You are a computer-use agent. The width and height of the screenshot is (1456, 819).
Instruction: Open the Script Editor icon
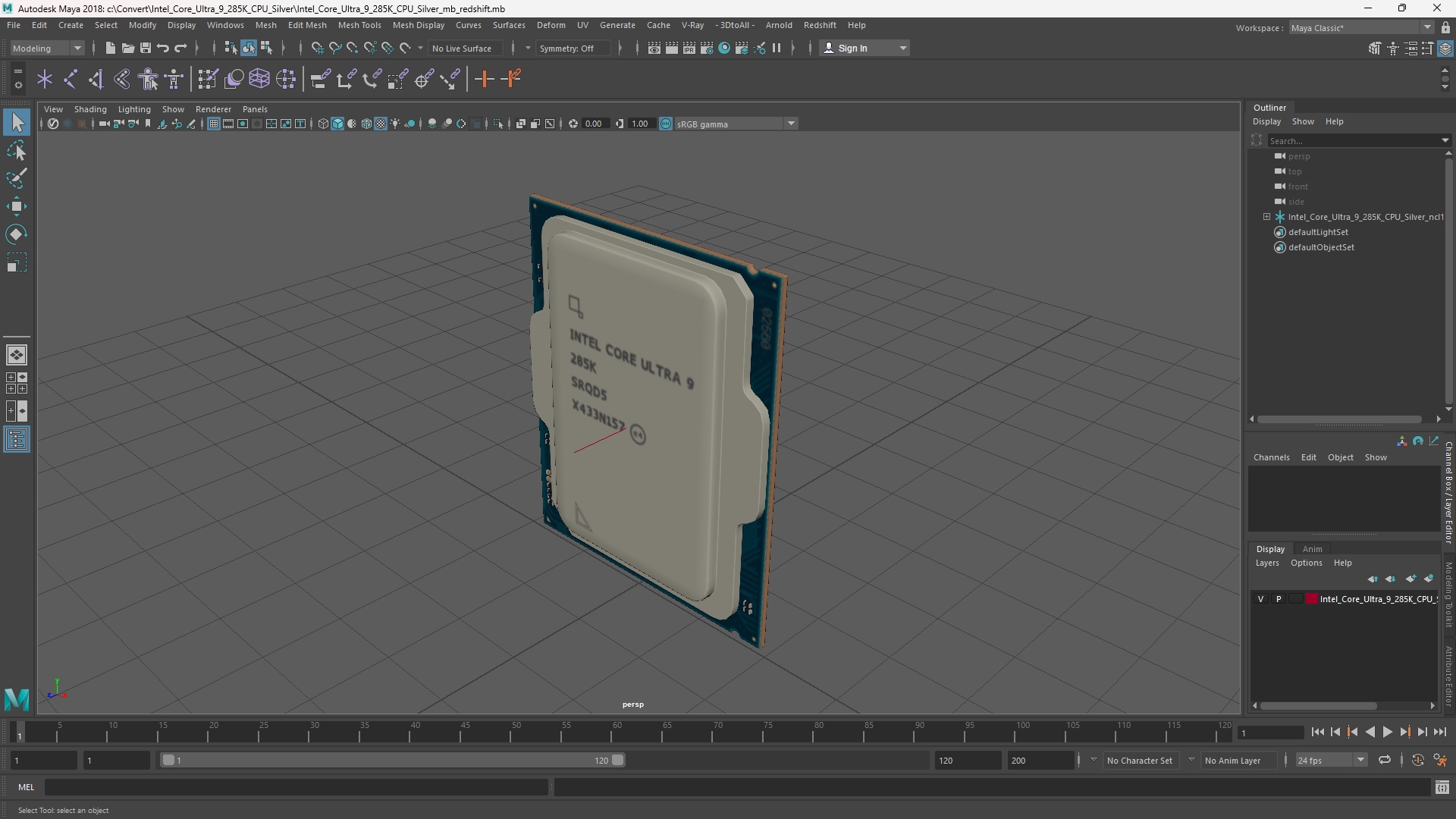[x=1442, y=788]
